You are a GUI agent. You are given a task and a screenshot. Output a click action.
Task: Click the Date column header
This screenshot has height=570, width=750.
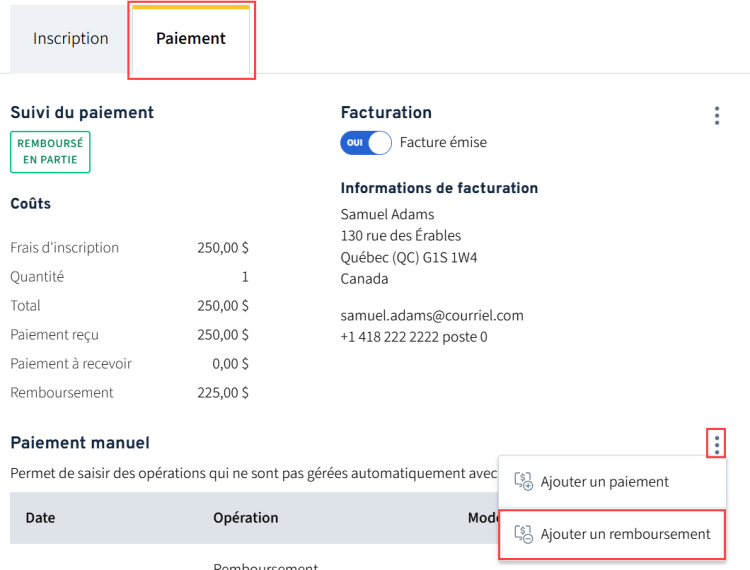click(x=40, y=518)
